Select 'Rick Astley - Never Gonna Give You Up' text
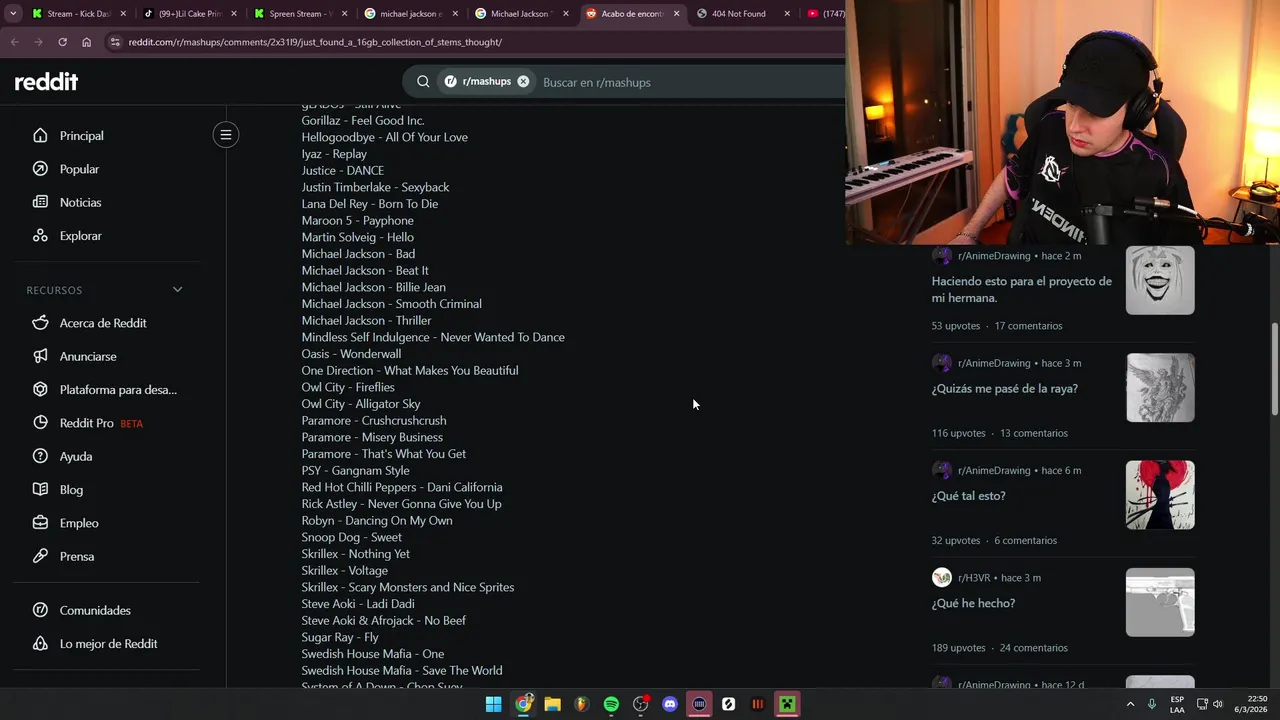 click(401, 504)
